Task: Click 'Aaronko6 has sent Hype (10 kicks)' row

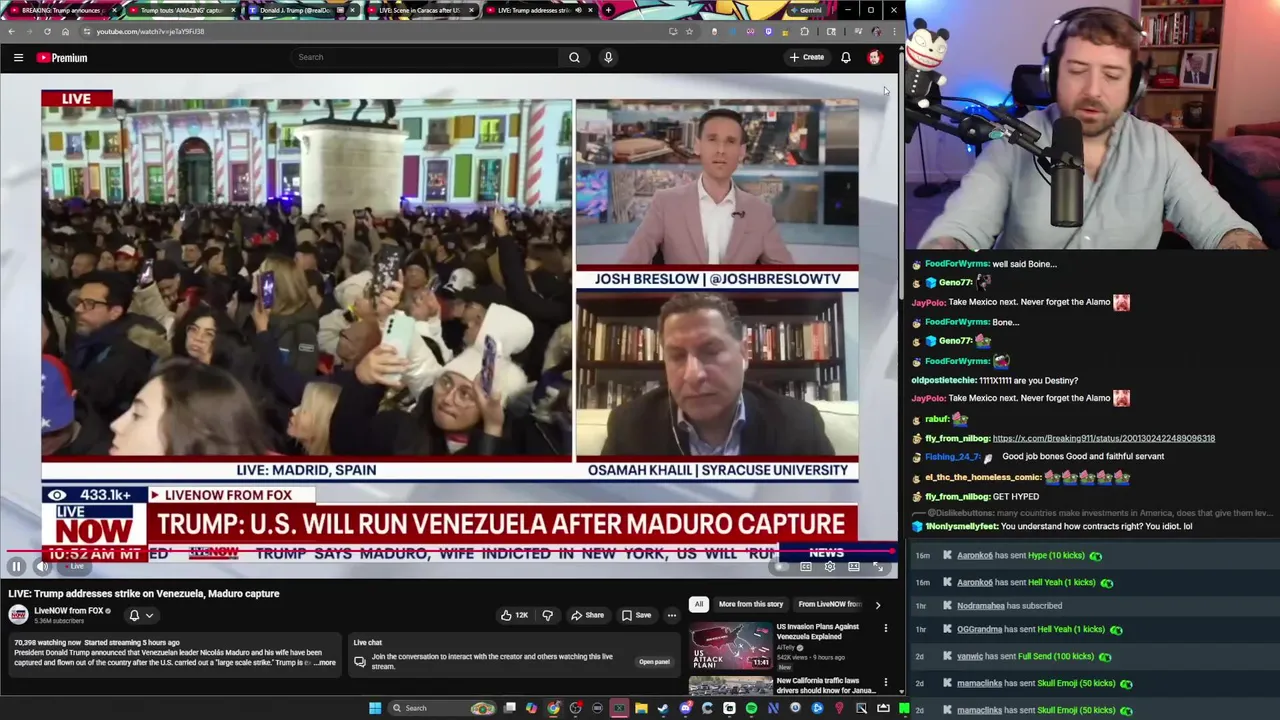Action: coord(1093,556)
